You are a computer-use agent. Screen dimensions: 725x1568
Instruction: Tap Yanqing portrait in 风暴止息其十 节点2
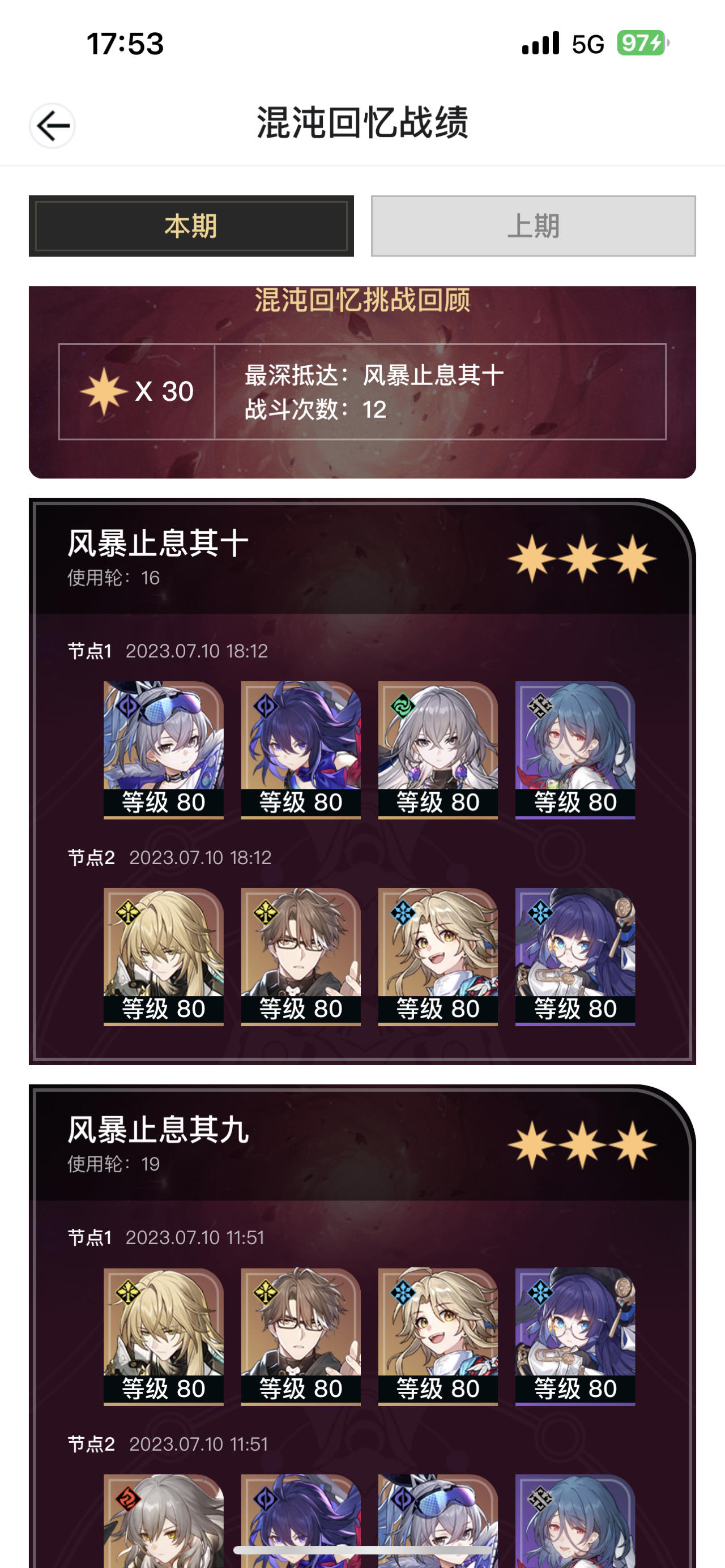pos(438,956)
